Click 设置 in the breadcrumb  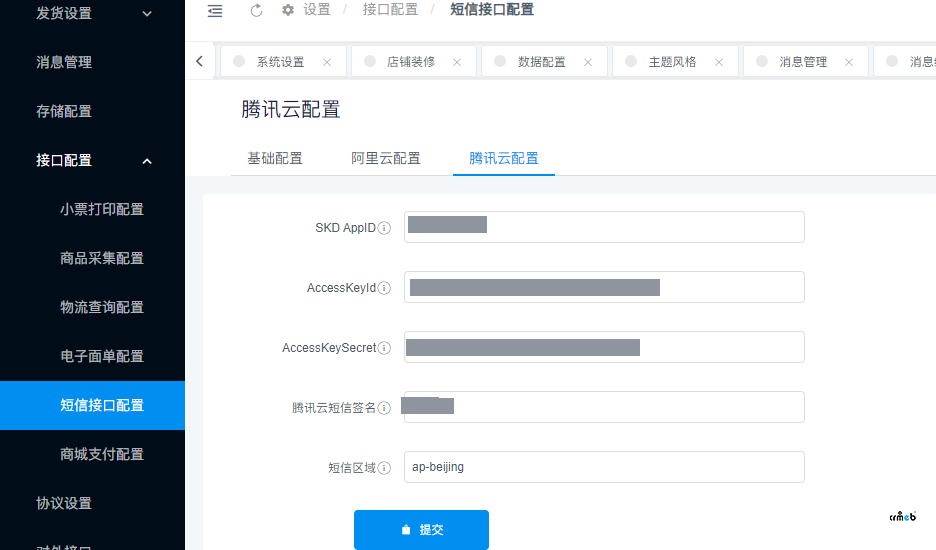pyautogui.click(x=316, y=10)
